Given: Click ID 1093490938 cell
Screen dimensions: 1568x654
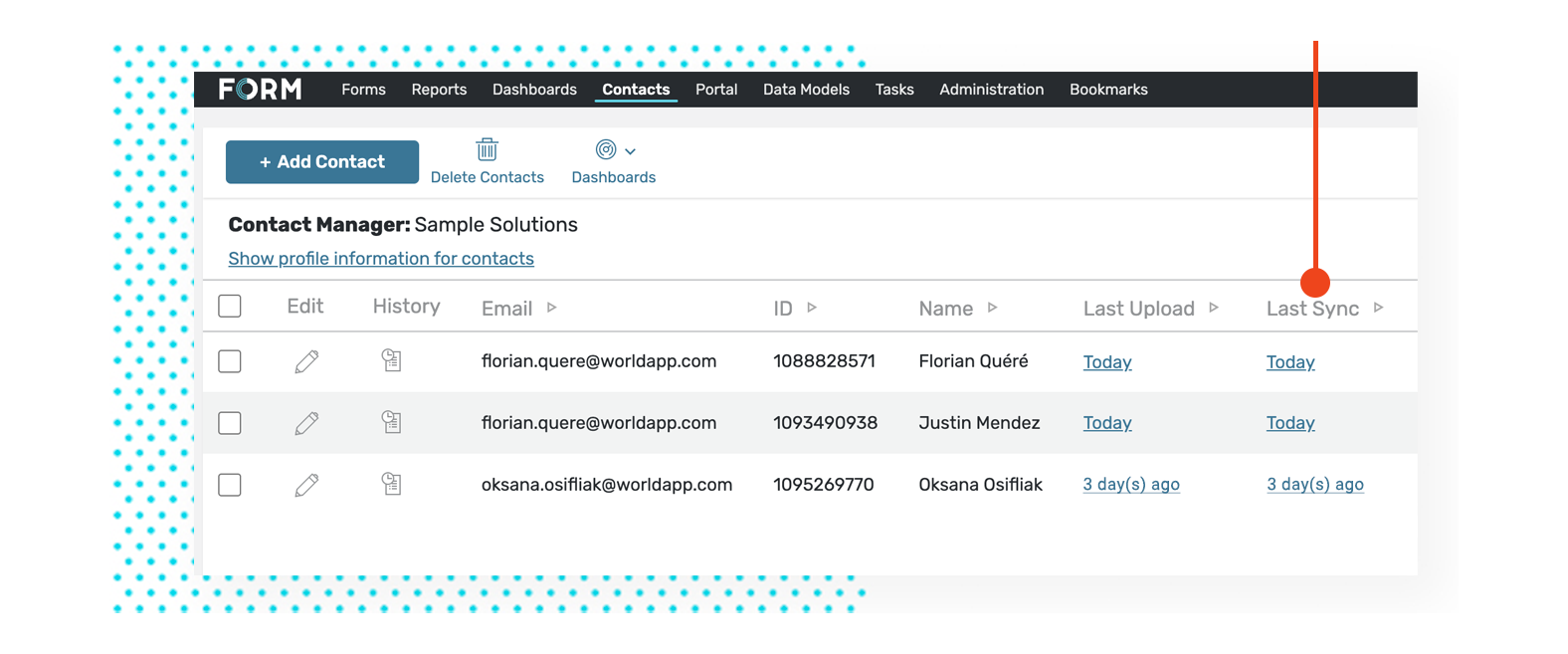Looking at the screenshot, I should (x=825, y=423).
